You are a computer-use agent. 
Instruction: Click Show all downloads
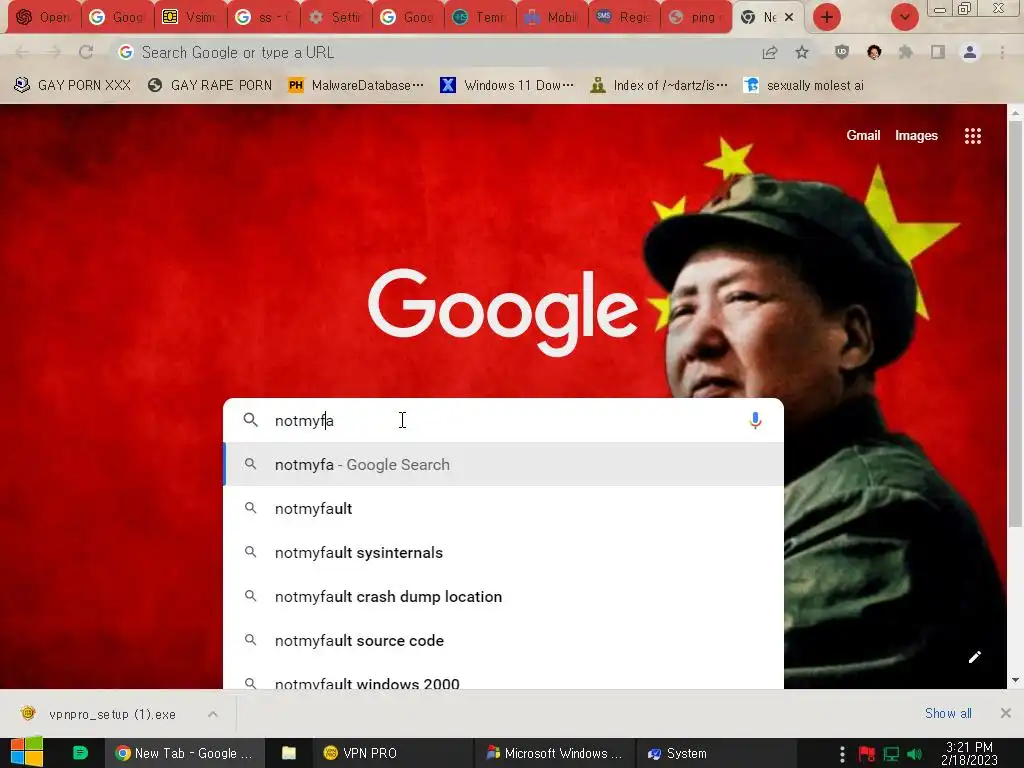point(948,713)
